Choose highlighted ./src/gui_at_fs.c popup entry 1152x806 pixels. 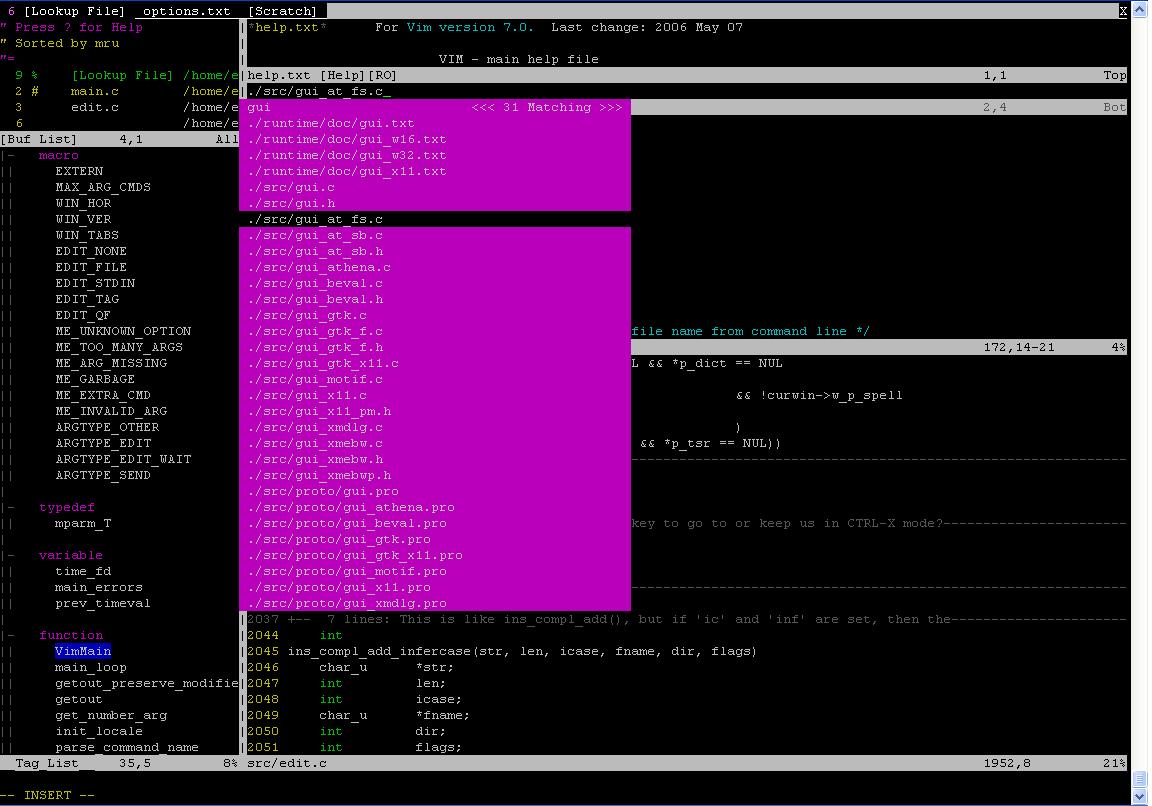[435, 219]
